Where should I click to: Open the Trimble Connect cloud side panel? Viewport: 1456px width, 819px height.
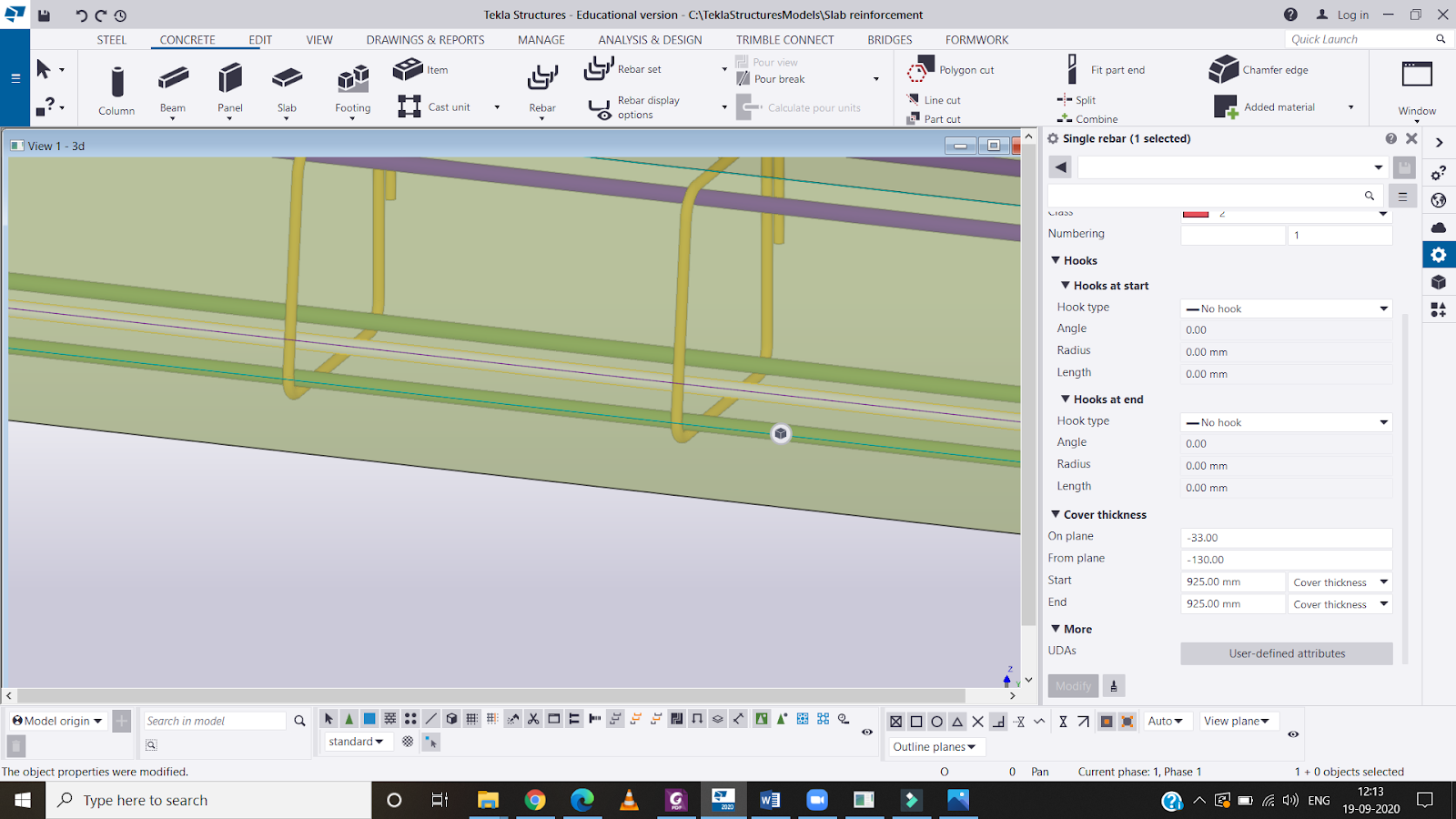click(1439, 227)
